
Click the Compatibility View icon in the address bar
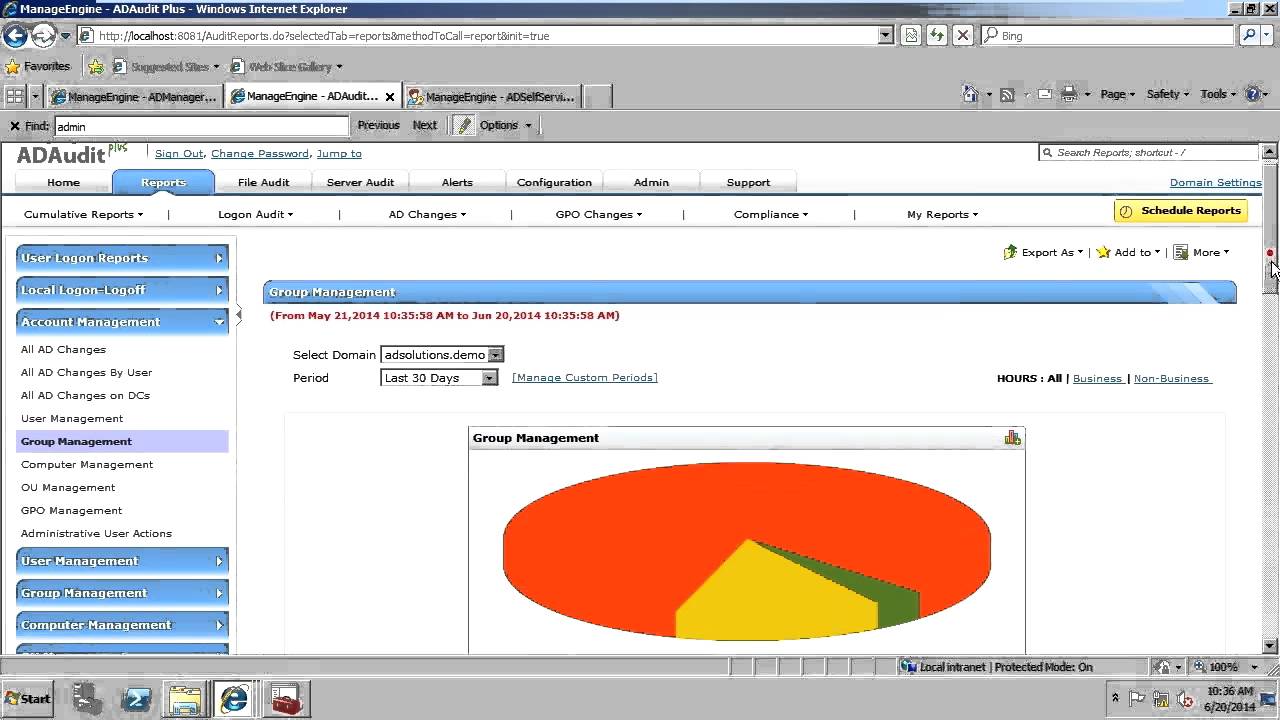tap(911, 35)
